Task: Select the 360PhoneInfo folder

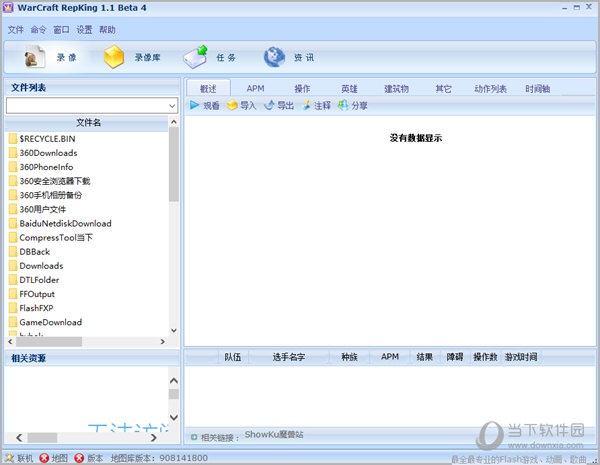Action: pos(46,167)
